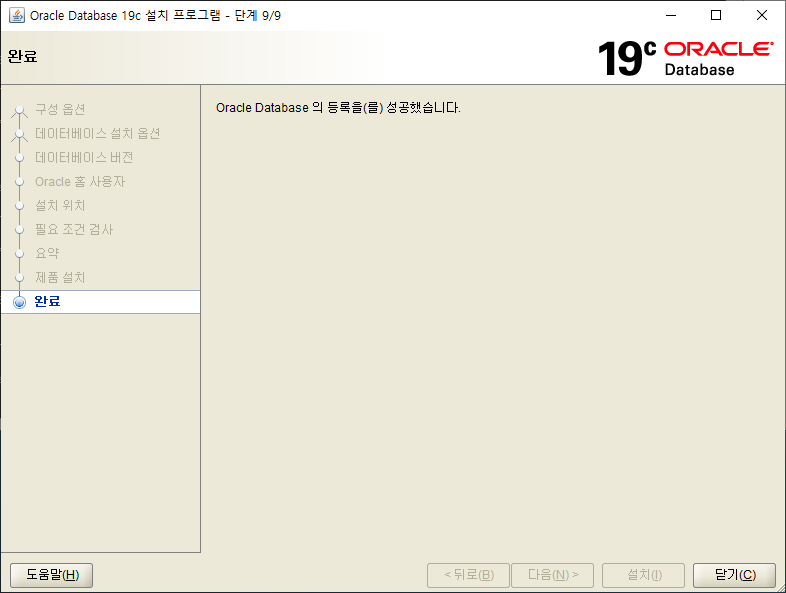Select the 제품 설치 step
786x593 pixels.
pos(60,278)
